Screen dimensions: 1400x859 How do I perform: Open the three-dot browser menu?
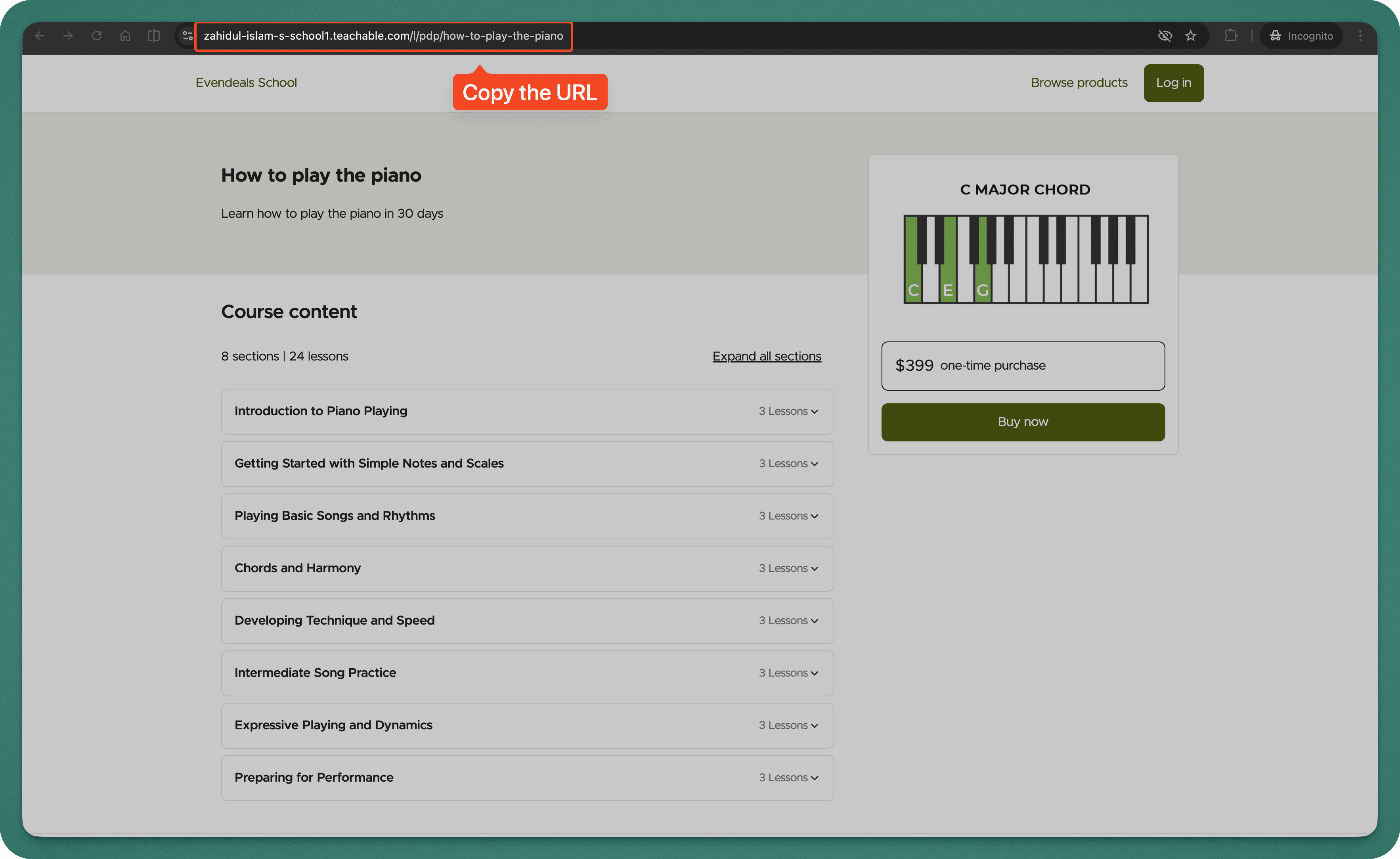(x=1360, y=35)
